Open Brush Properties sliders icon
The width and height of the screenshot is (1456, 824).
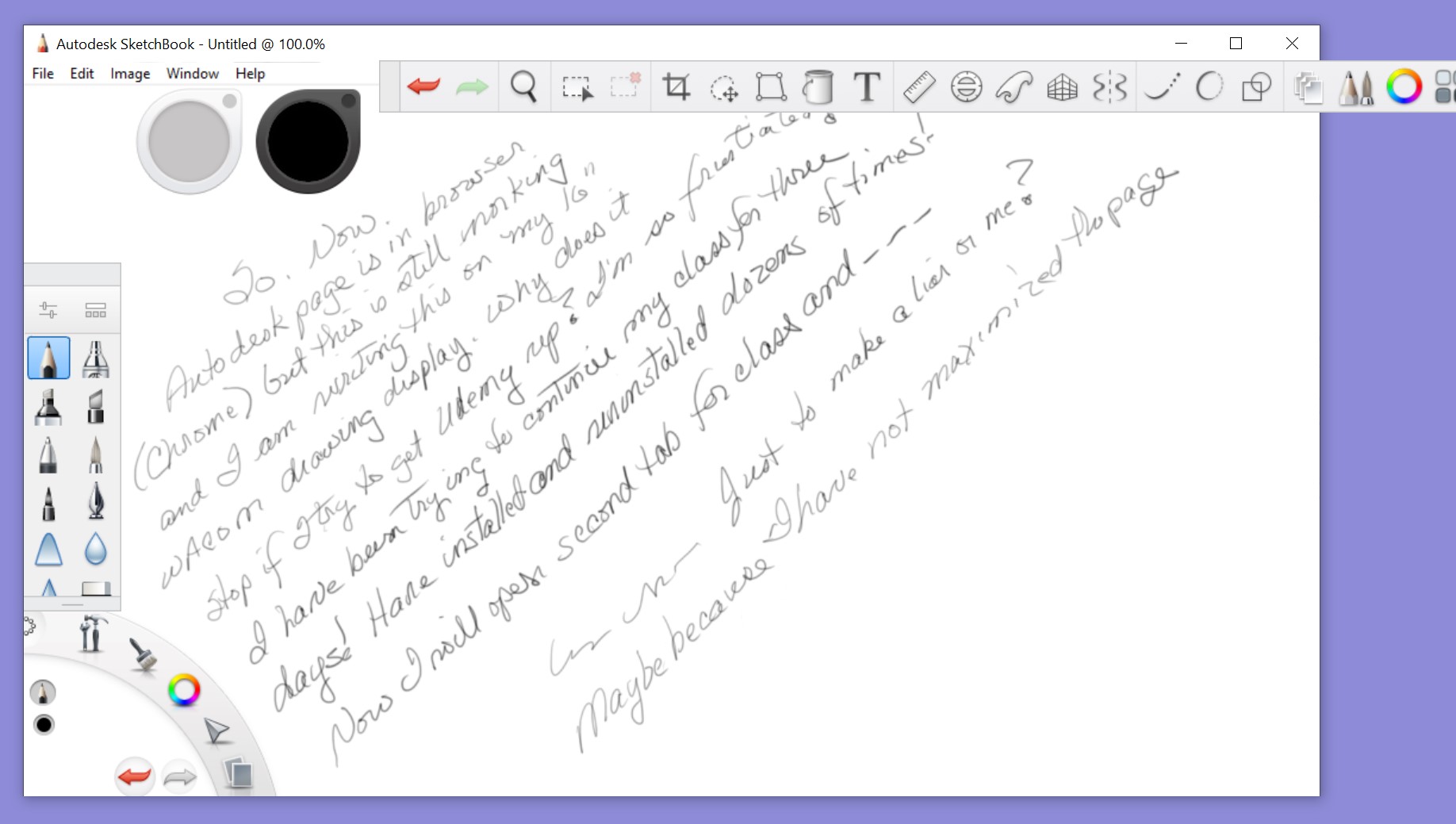coord(48,310)
